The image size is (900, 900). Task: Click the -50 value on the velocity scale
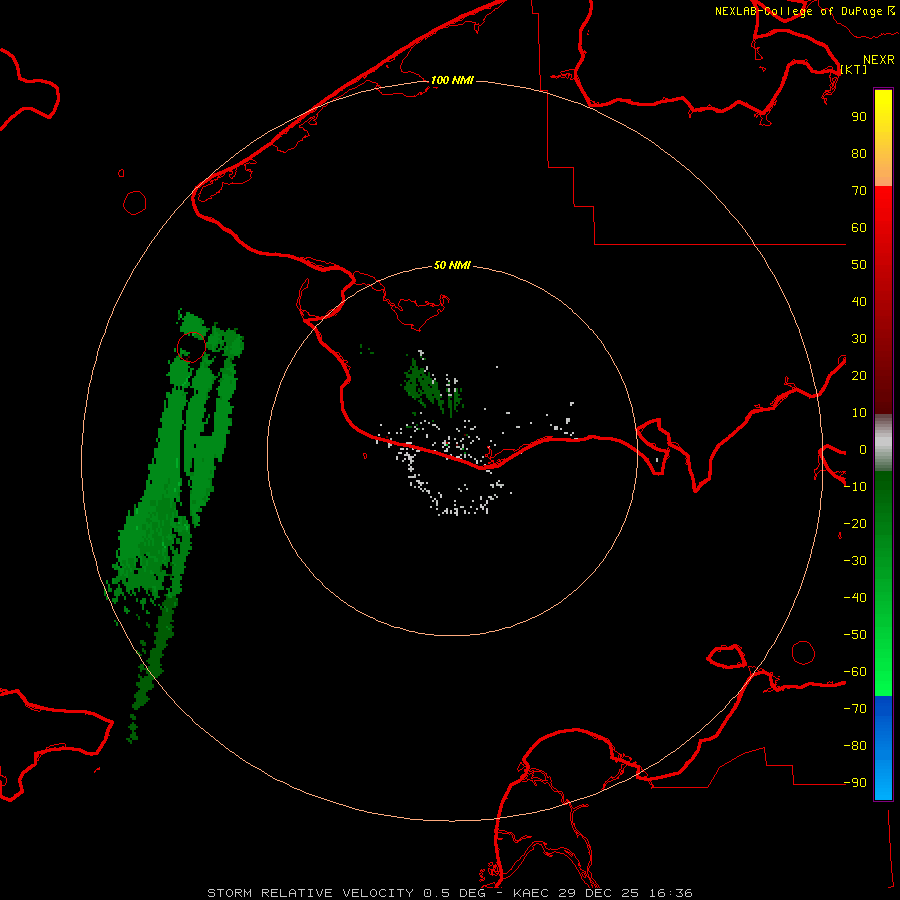855,635
